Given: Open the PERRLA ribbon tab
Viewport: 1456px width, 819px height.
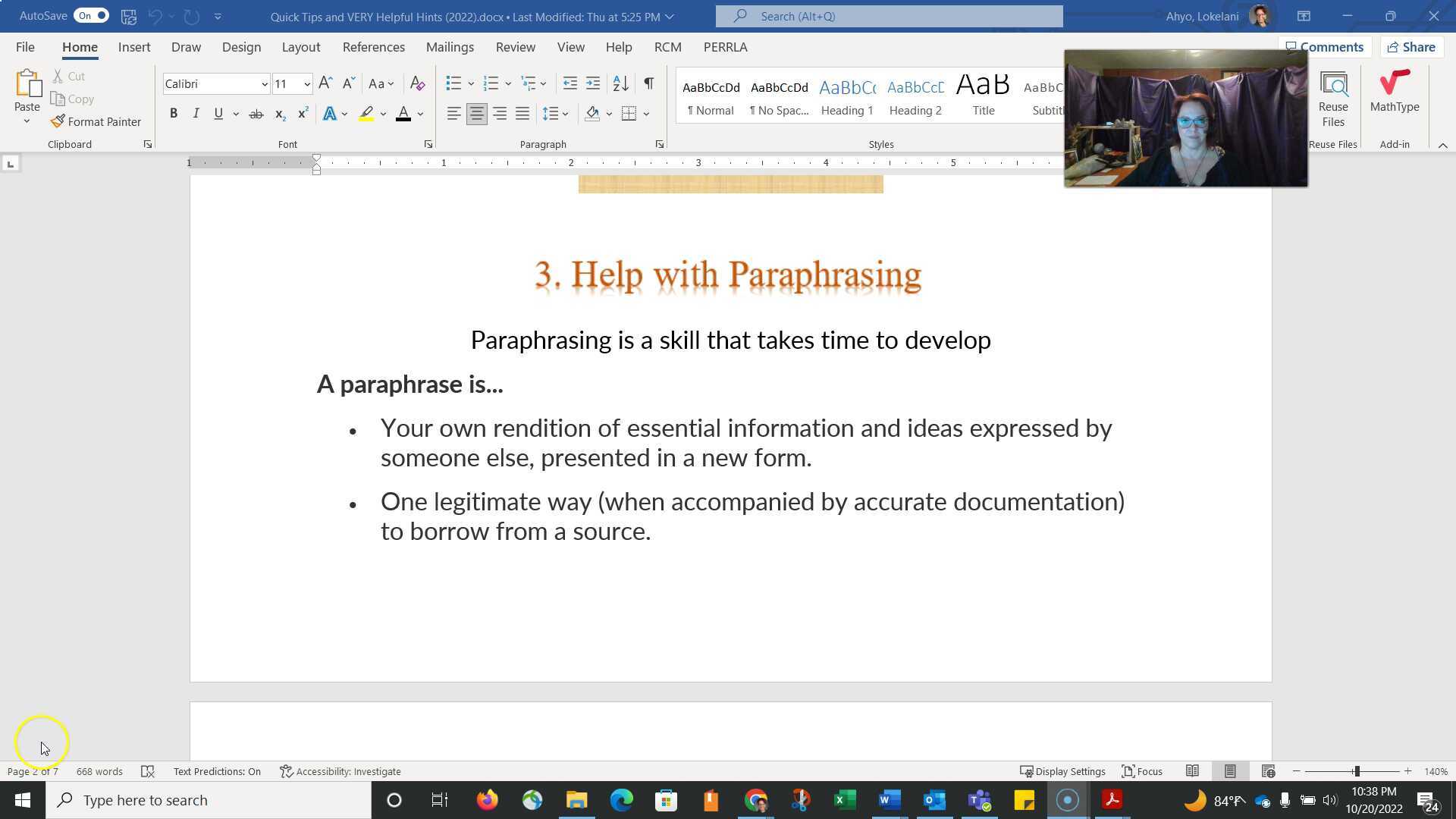Looking at the screenshot, I should point(724,47).
